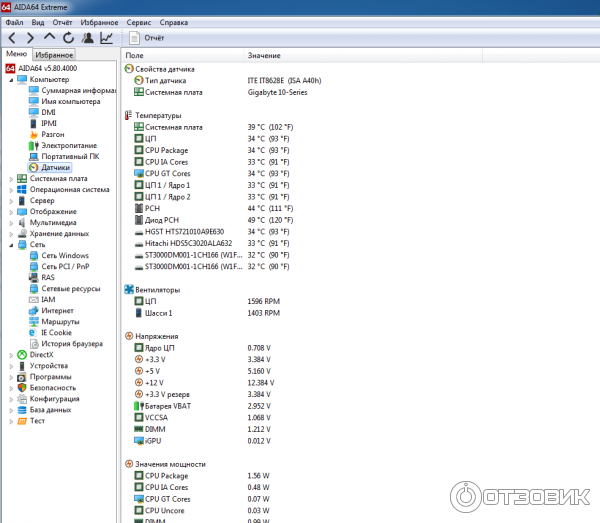Click the IE Cookie icon

click(x=34, y=333)
